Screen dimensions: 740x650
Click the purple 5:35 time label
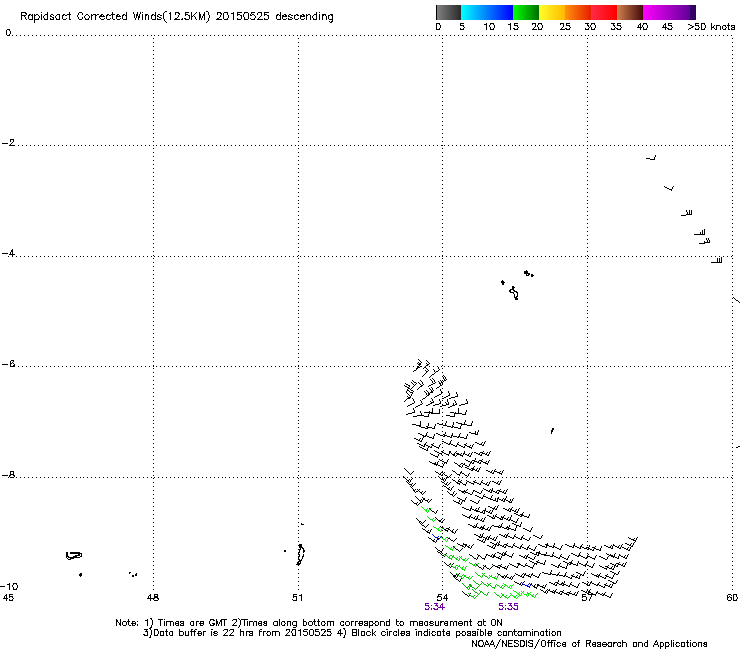508,607
